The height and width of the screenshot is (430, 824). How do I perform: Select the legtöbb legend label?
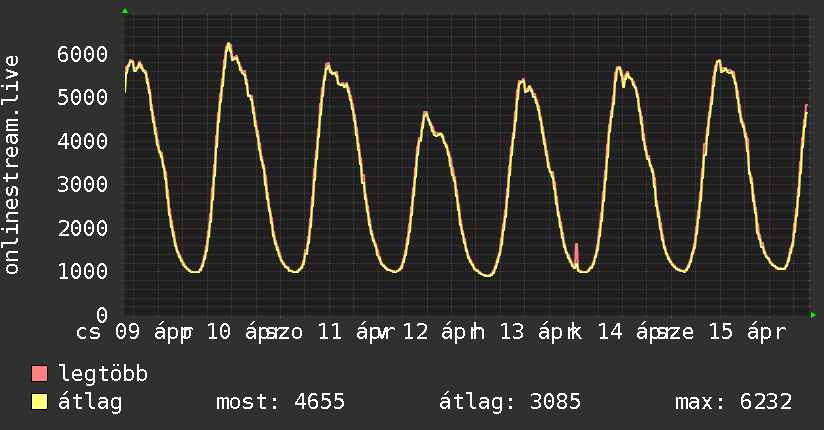103,374
